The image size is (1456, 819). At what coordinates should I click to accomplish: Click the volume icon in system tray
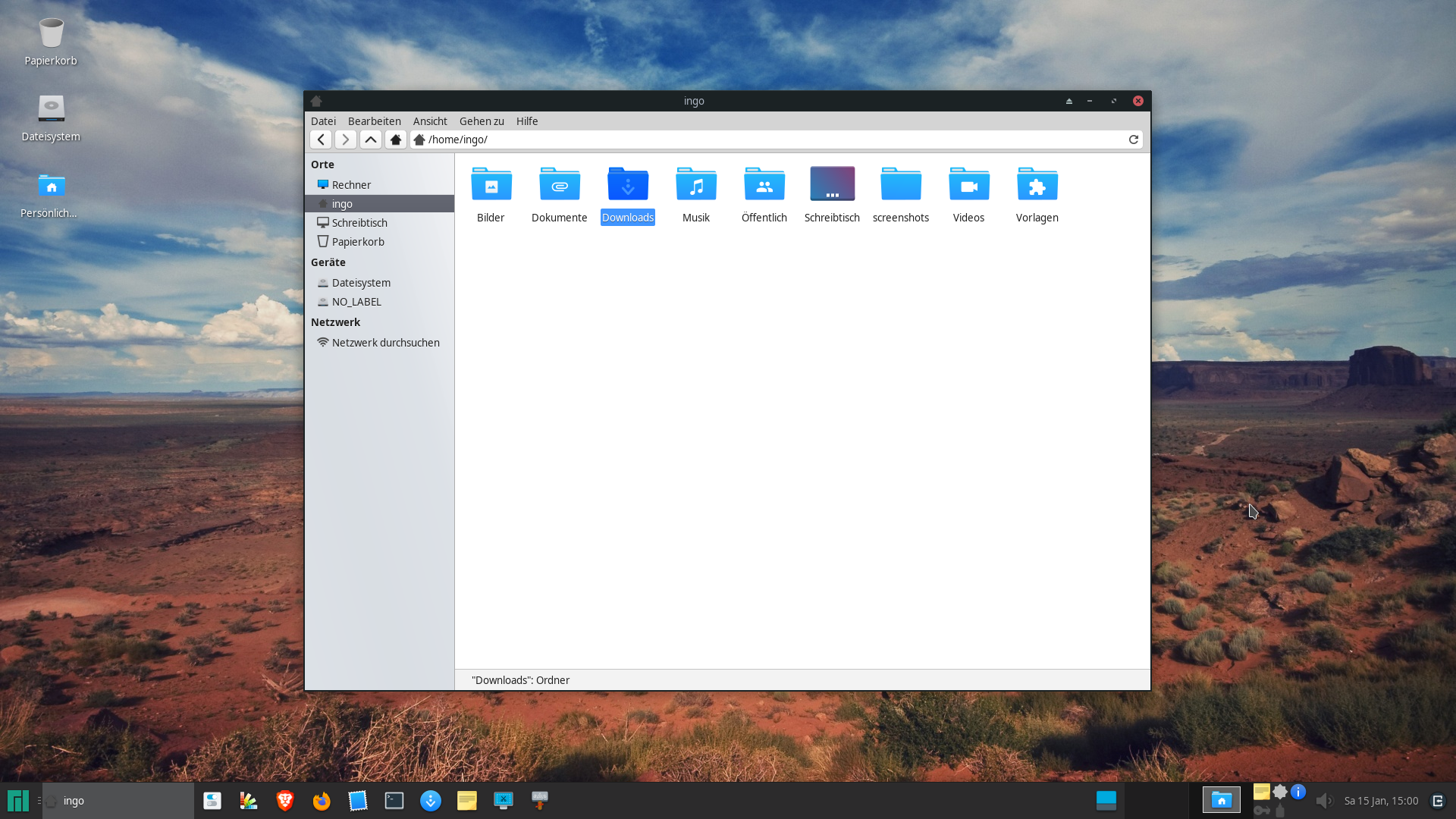1323,801
